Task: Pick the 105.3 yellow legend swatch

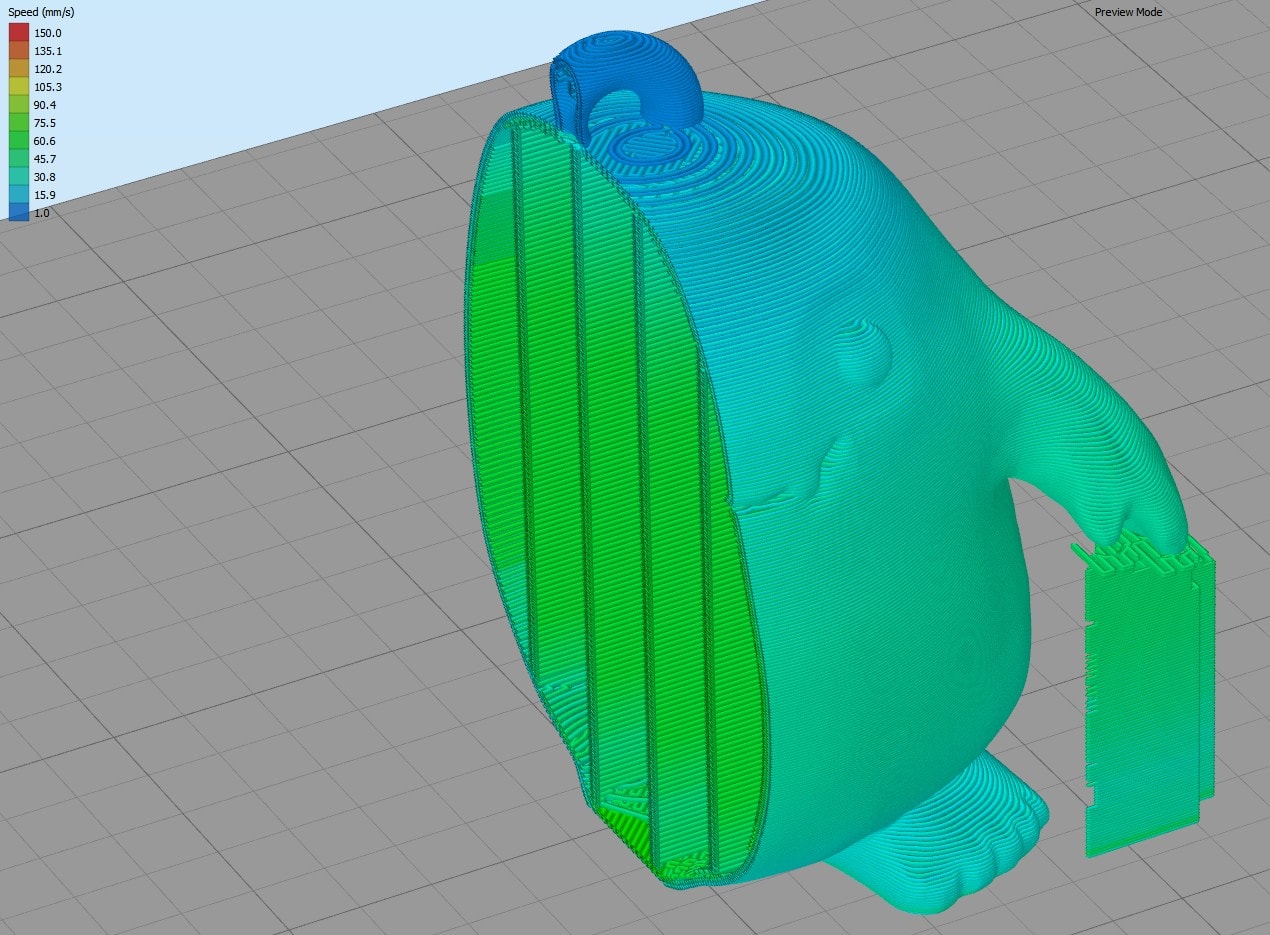Action: [19, 87]
